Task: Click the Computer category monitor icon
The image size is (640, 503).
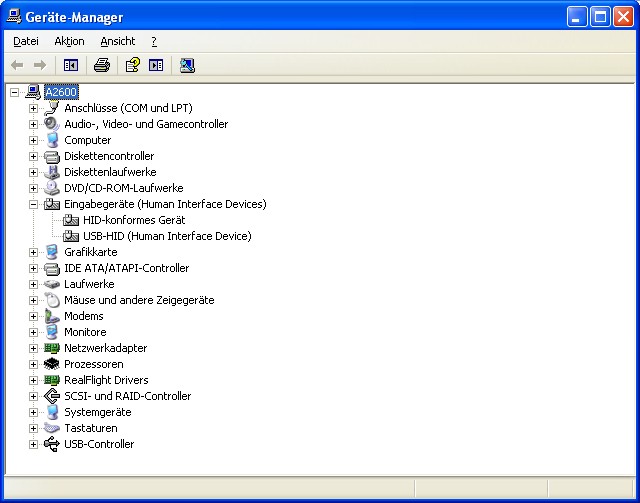Action: (x=52, y=140)
